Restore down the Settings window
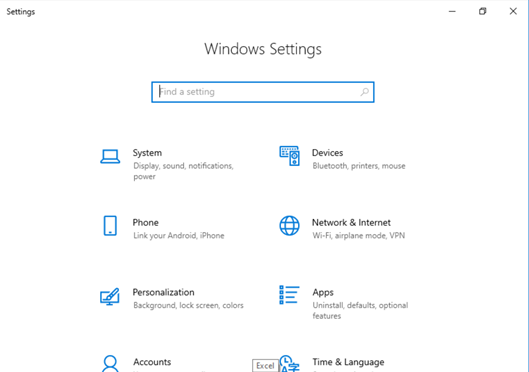 [482, 11]
